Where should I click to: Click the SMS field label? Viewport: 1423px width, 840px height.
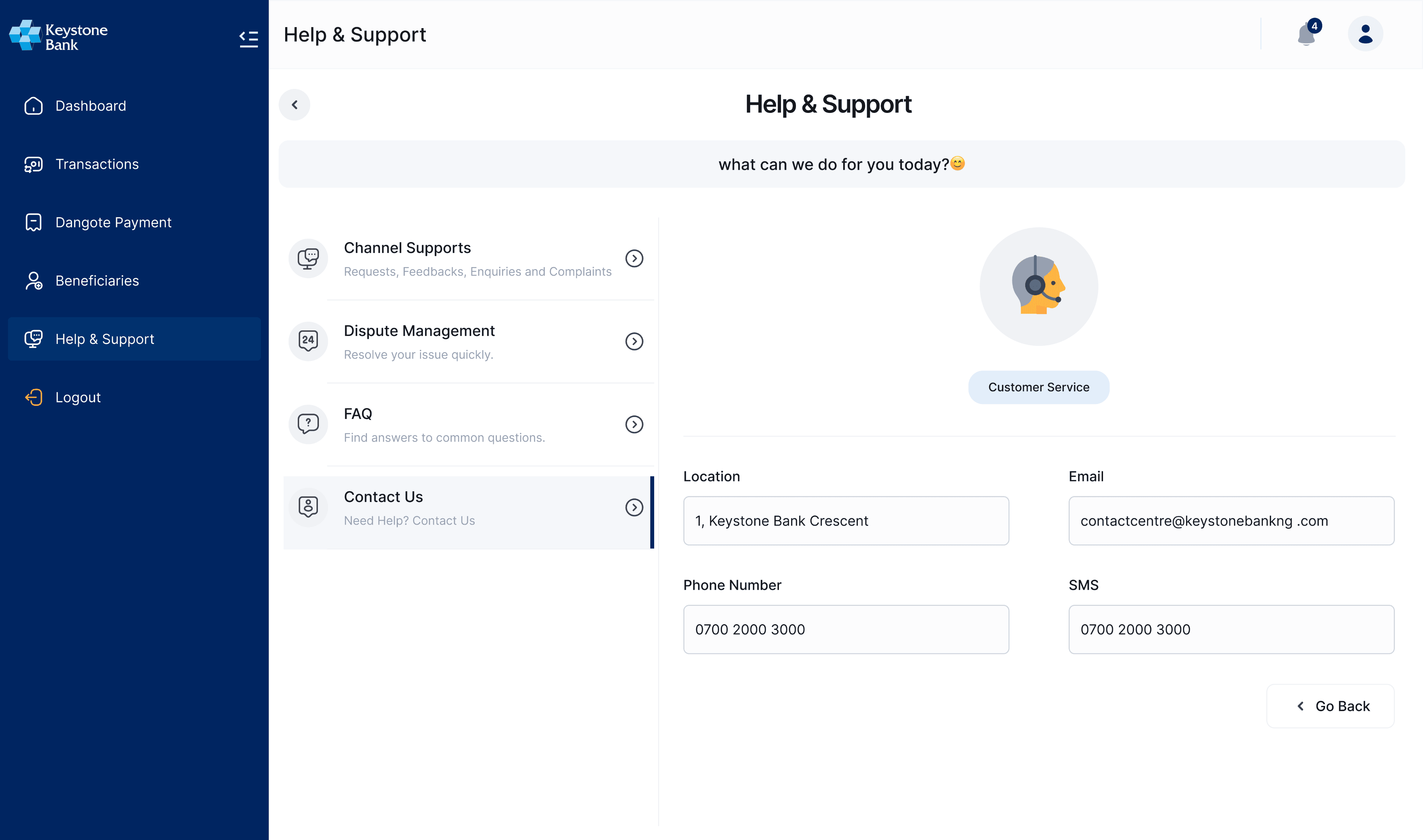[x=1083, y=585]
